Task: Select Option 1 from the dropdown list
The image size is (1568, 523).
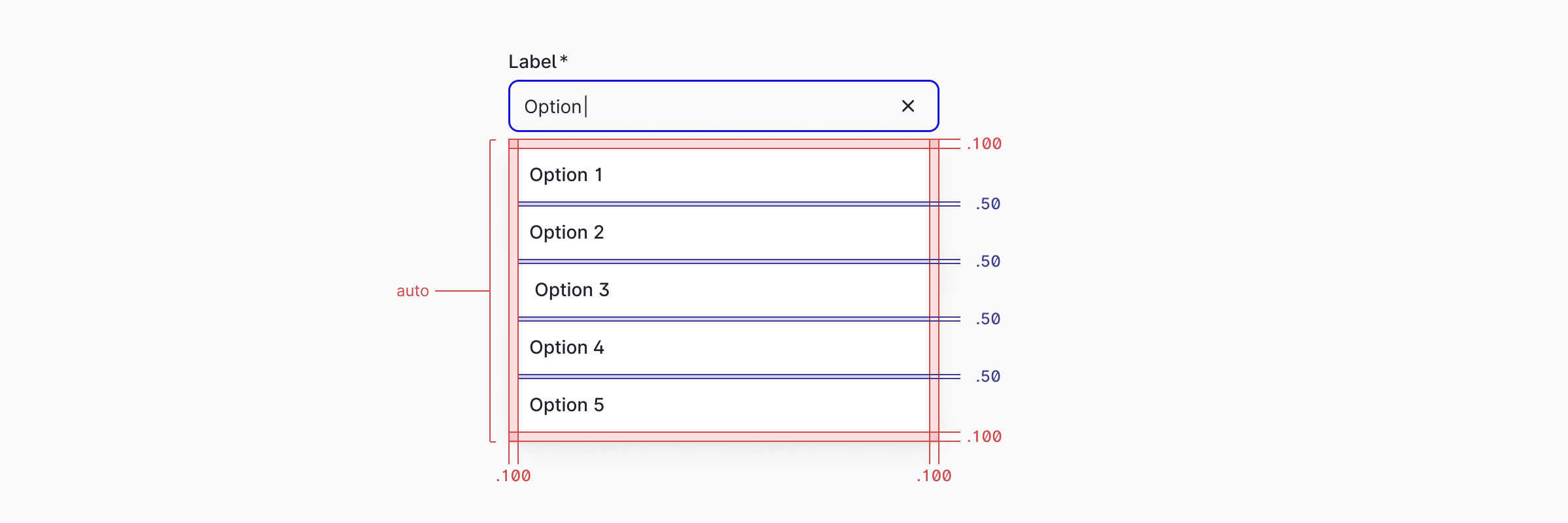Action: click(566, 175)
